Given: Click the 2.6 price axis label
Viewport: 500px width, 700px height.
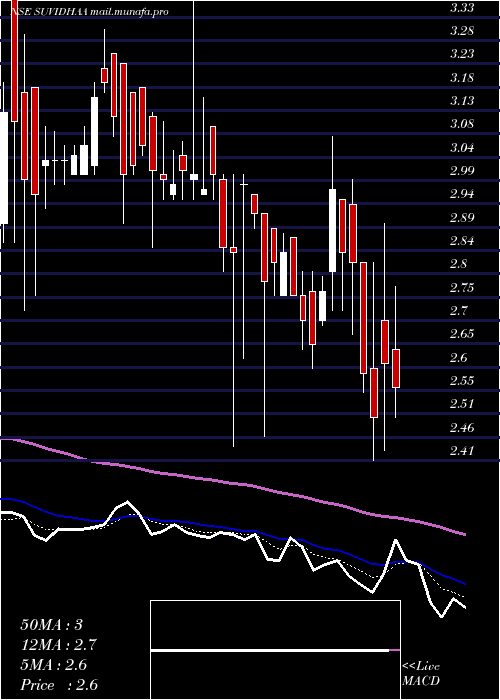Looking at the screenshot, I should (458, 357).
